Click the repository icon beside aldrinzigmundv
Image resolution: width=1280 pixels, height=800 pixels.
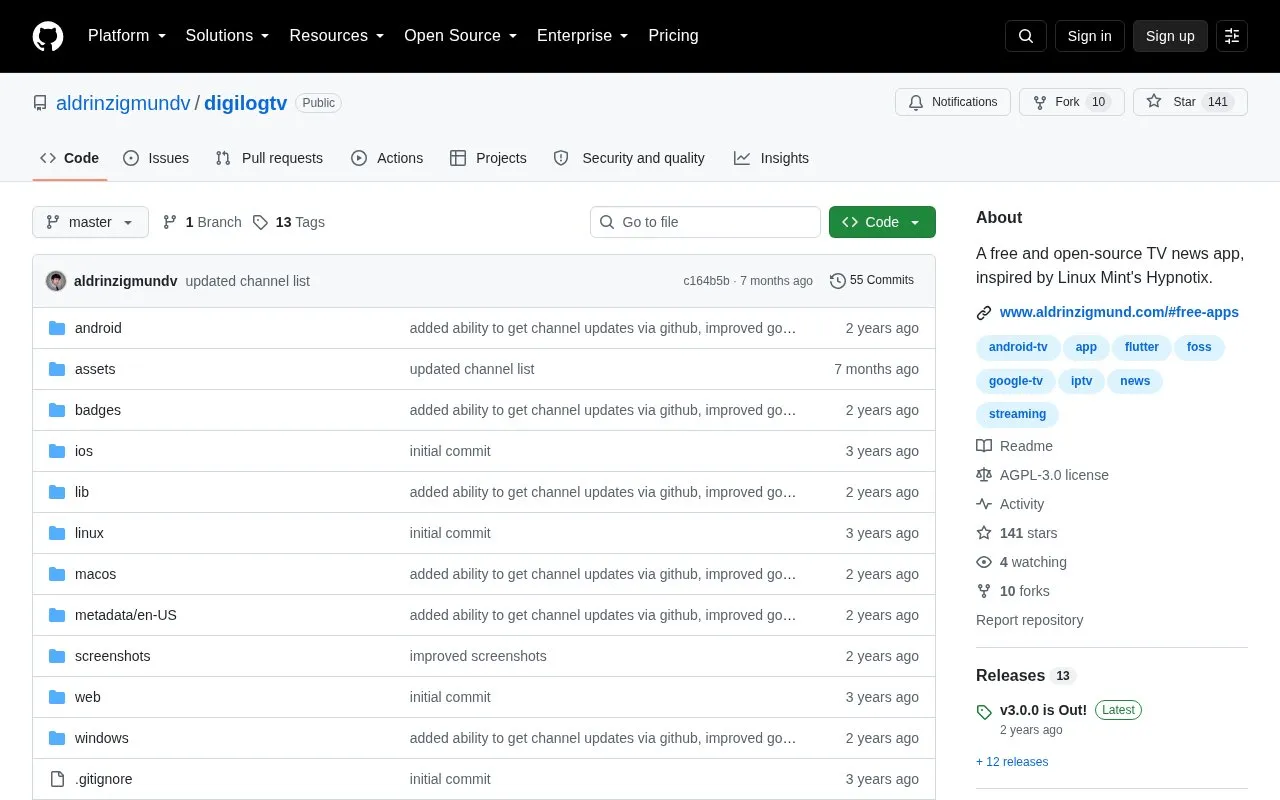[40, 103]
